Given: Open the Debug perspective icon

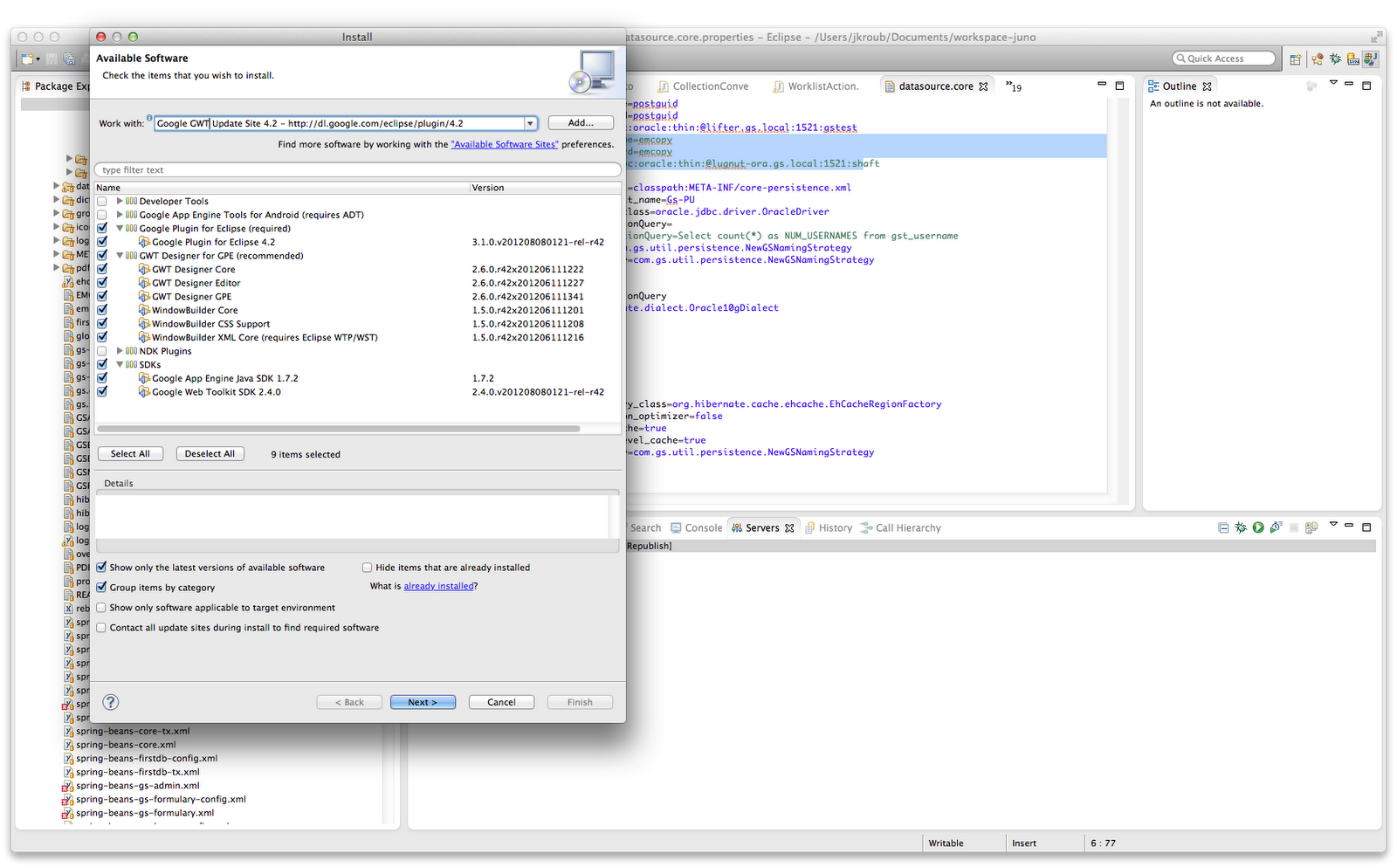Looking at the screenshot, I should pos(1334,59).
